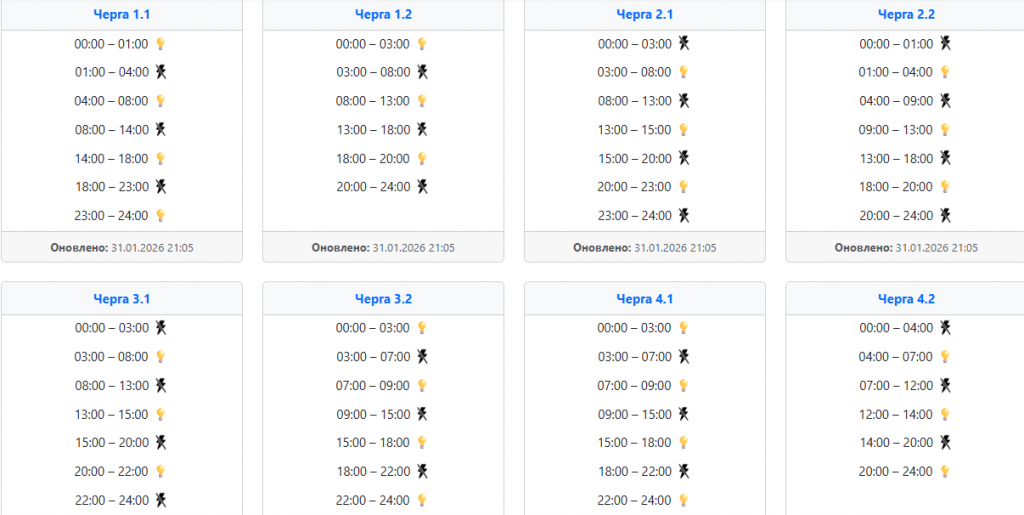Click light bulb icon for Черга 3.2 07:00 – 09:00
The height and width of the screenshot is (515, 1024).
coord(422,386)
